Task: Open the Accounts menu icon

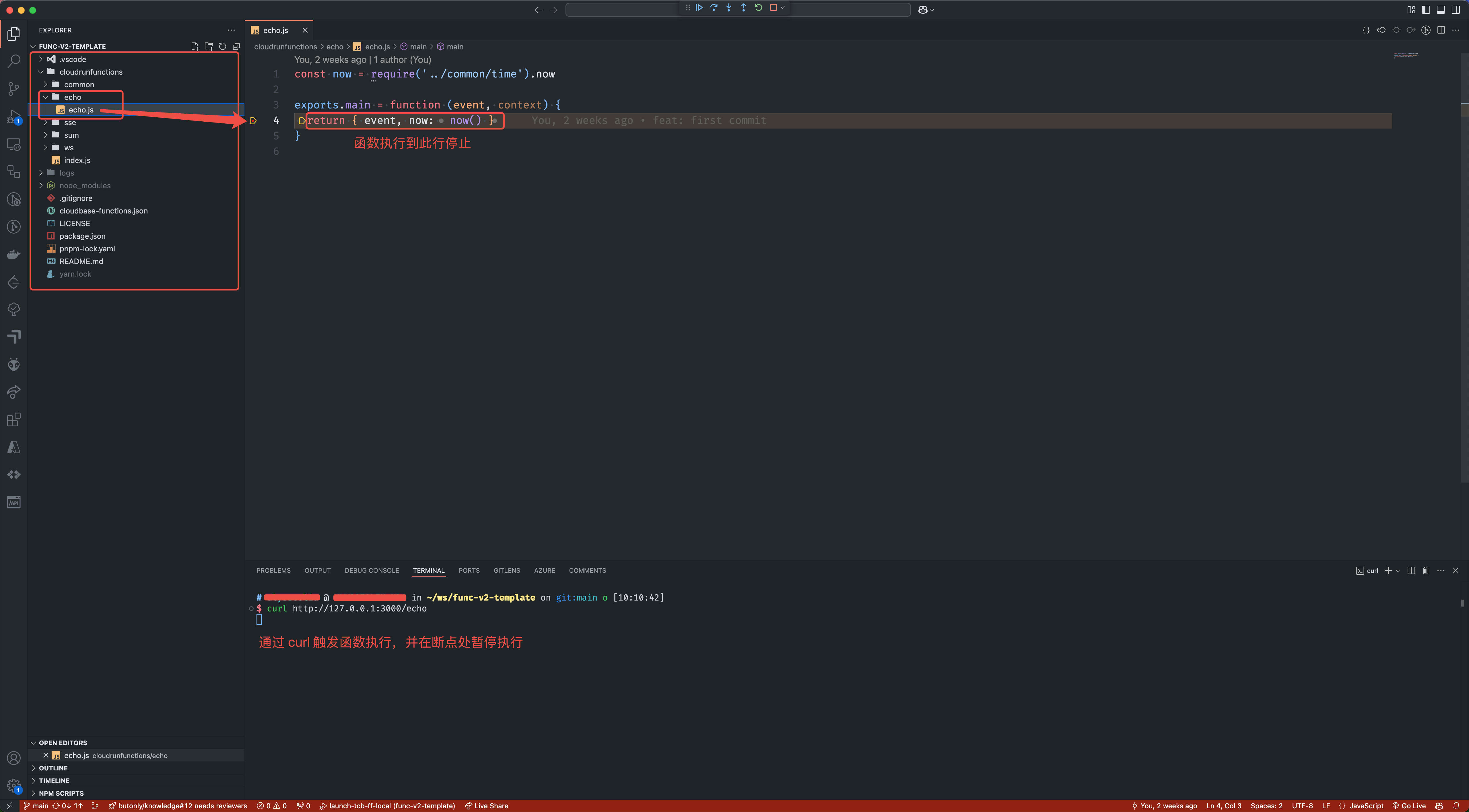Action: click(x=14, y=758)
